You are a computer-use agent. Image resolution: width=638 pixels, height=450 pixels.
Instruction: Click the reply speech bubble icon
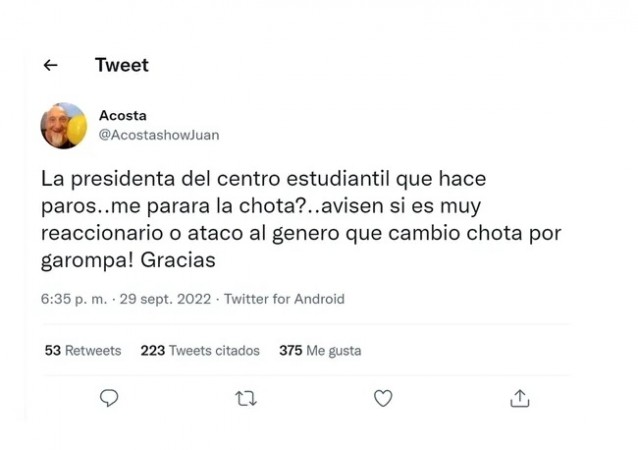click(110, 398)
